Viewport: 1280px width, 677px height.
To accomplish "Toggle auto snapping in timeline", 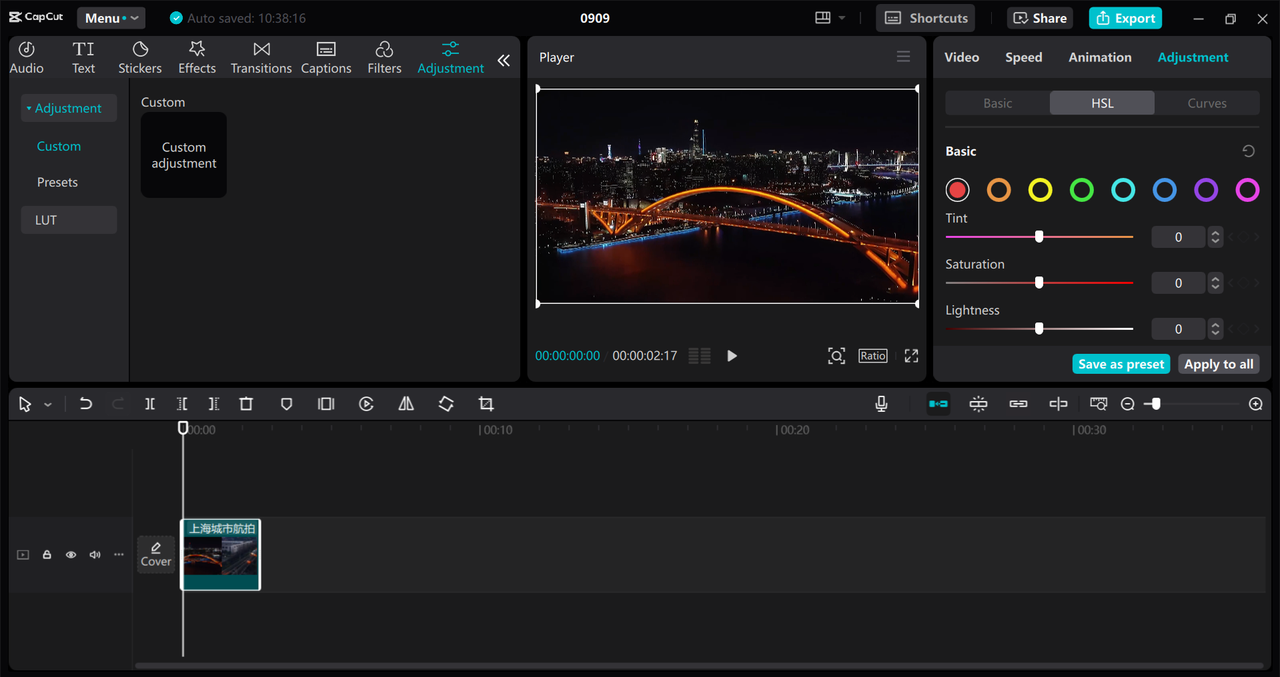I will (978, 404).
